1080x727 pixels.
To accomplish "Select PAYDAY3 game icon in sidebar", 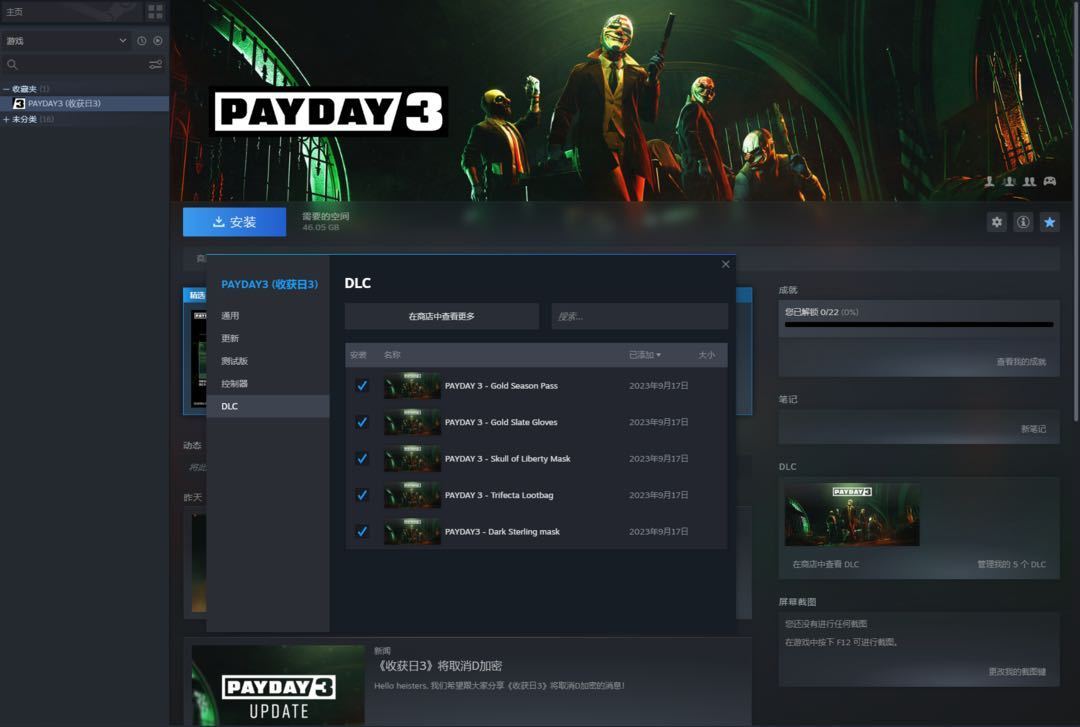I will [x=19, y=103].
